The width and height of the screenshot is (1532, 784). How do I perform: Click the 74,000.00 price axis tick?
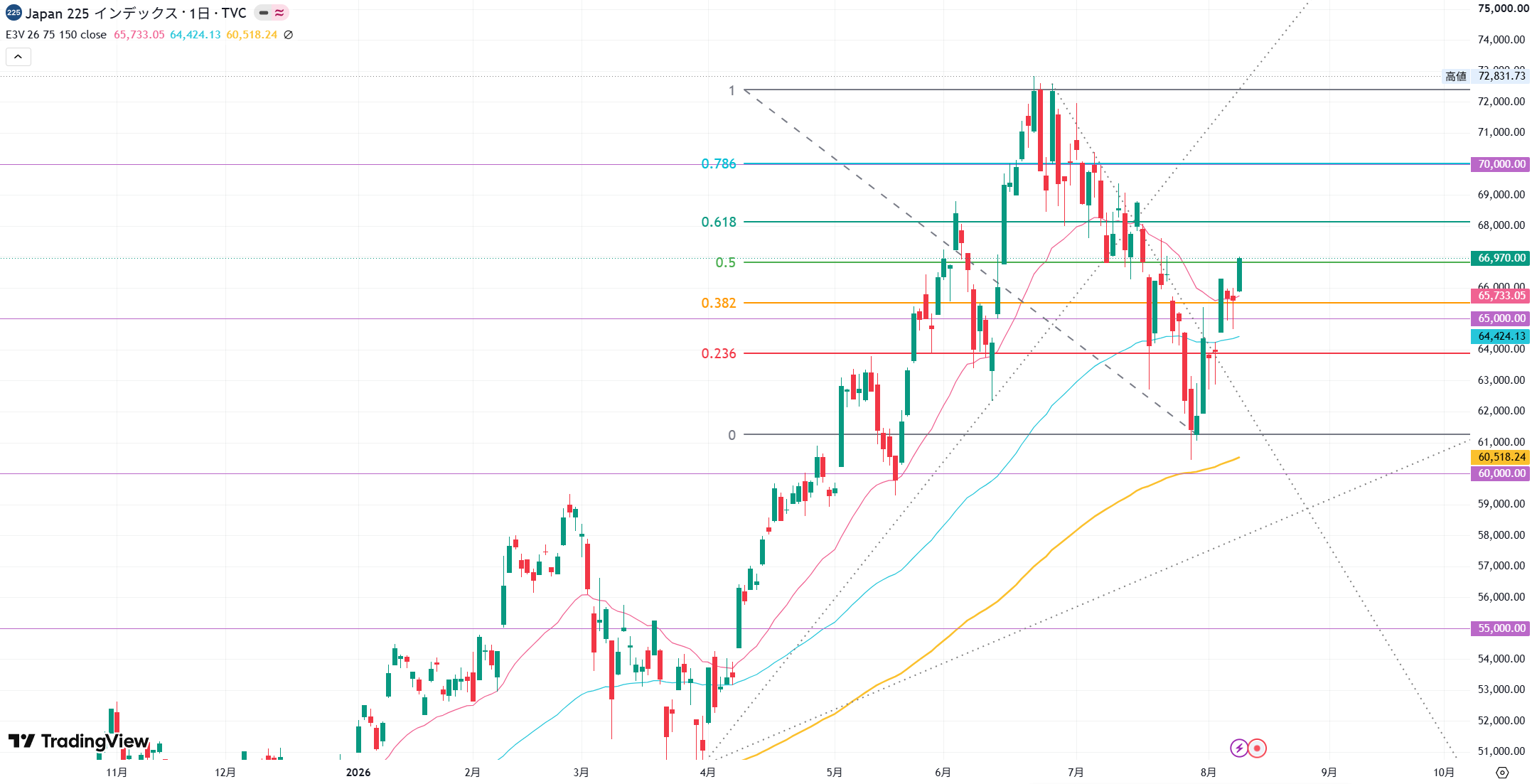(x=1501, y=40)
